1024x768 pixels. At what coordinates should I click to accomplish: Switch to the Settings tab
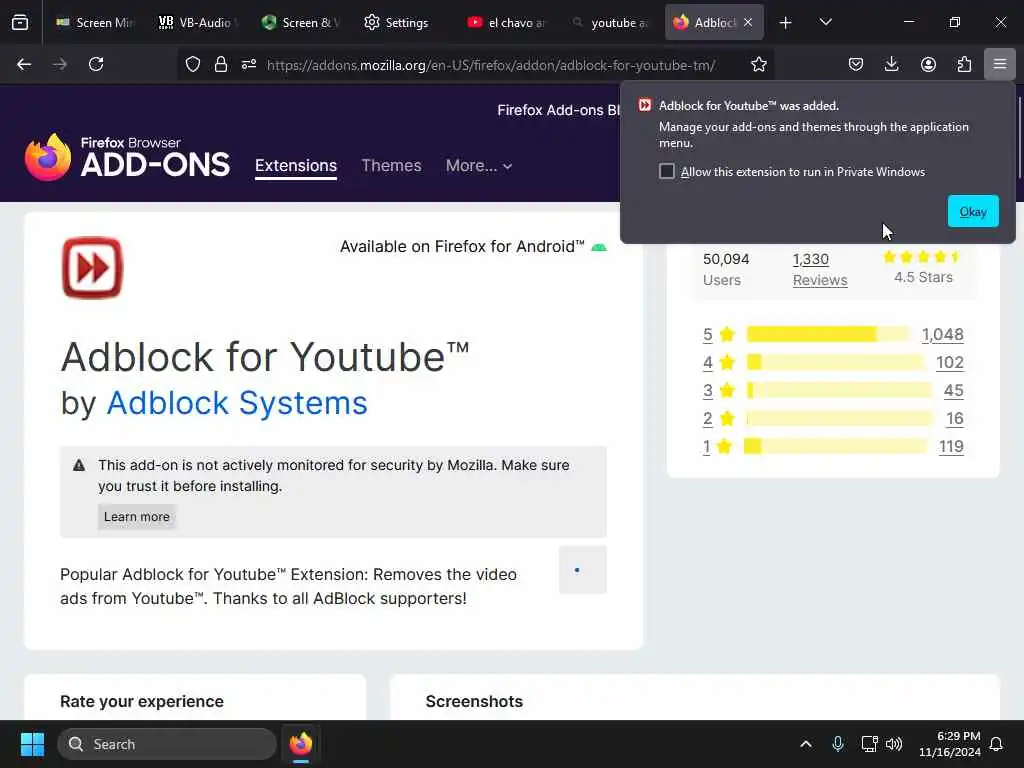(x=404, y=22)
